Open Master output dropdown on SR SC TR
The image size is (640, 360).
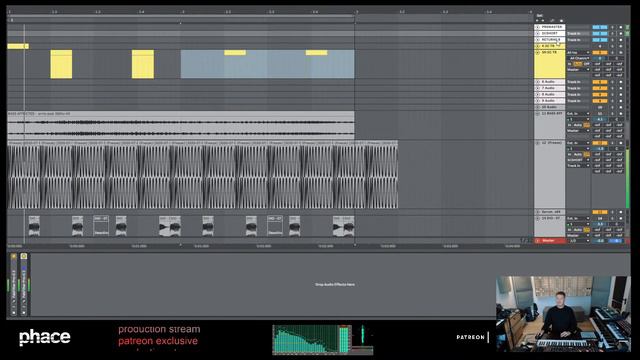coord(578,69)
